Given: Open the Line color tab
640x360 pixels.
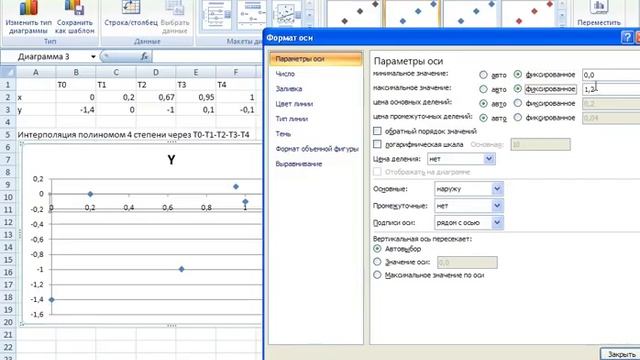Looking at the screenshot, I should [x=294, y=104].
